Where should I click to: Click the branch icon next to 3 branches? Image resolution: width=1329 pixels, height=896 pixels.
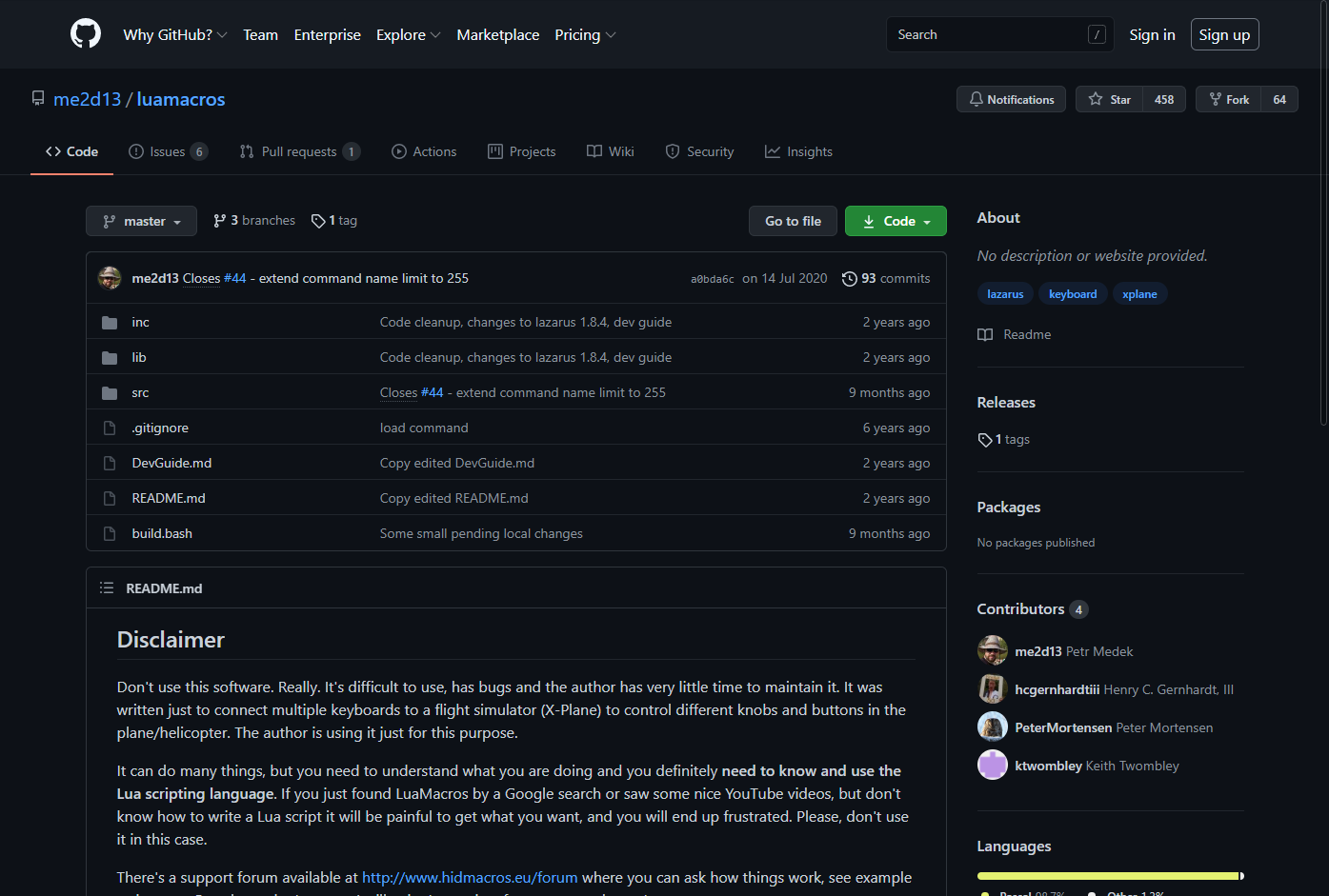pos(220,221)
